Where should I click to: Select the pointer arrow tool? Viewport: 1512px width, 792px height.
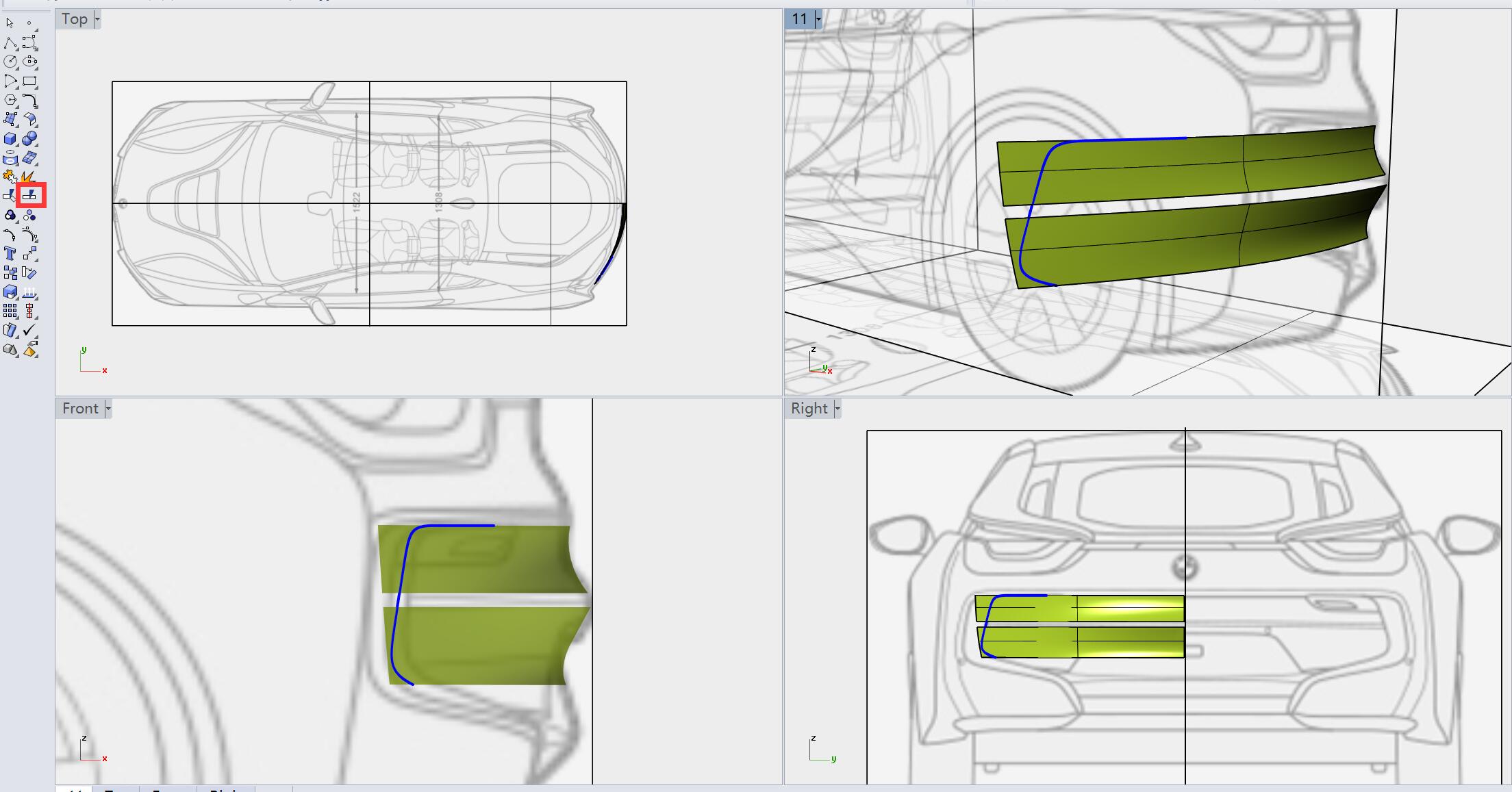tap(10, 23)
